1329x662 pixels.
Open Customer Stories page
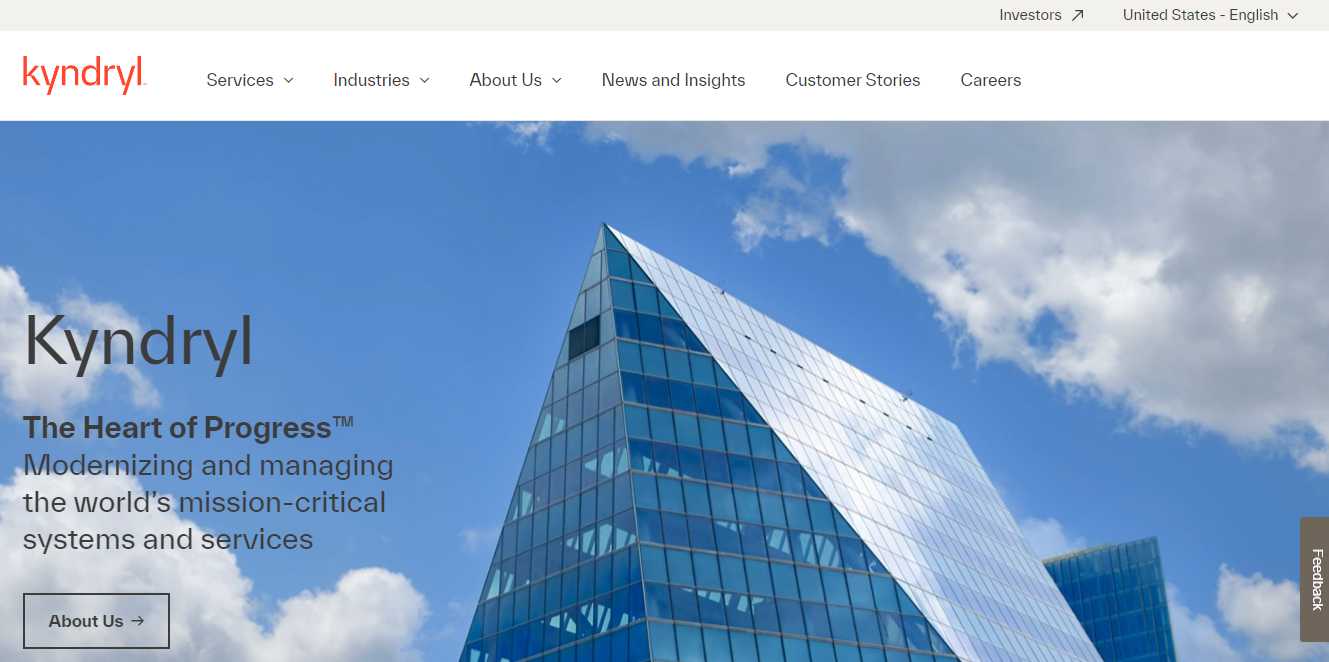[x=853, y=80]
